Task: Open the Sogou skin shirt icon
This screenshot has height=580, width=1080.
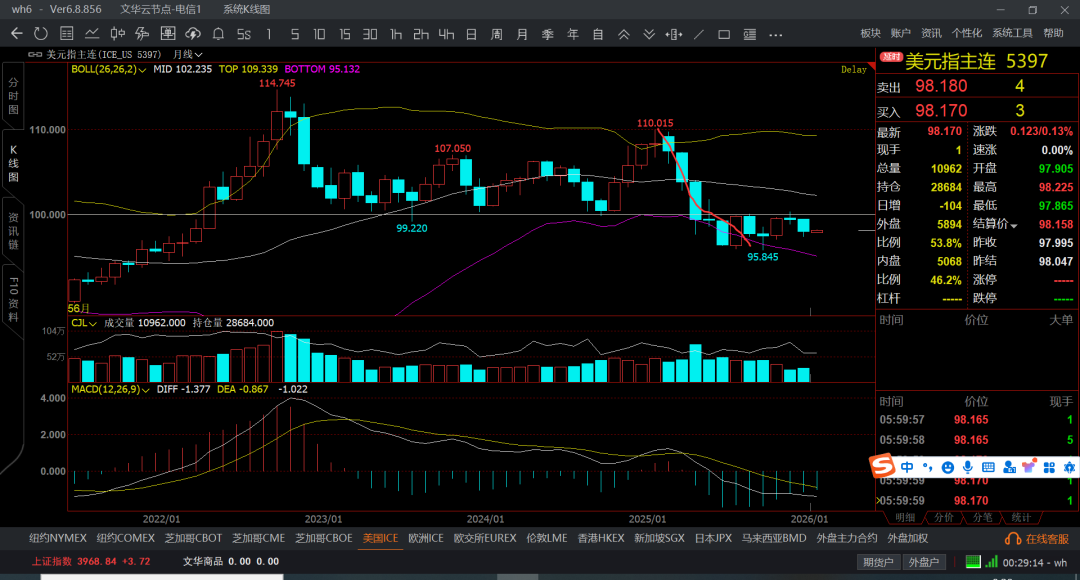Action: (1029, 467)
